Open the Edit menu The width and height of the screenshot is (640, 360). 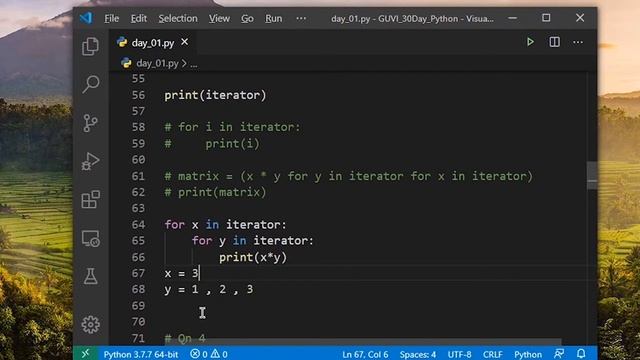tap(138, 18)
